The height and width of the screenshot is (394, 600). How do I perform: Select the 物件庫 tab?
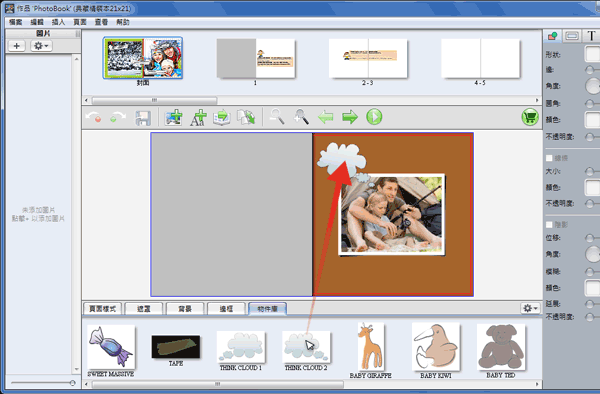coord(267,308)
